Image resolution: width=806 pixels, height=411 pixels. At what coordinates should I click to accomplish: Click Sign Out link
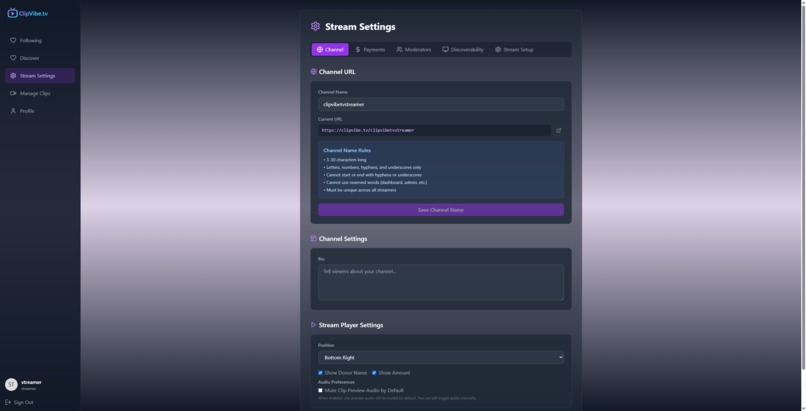click(20, 402)
